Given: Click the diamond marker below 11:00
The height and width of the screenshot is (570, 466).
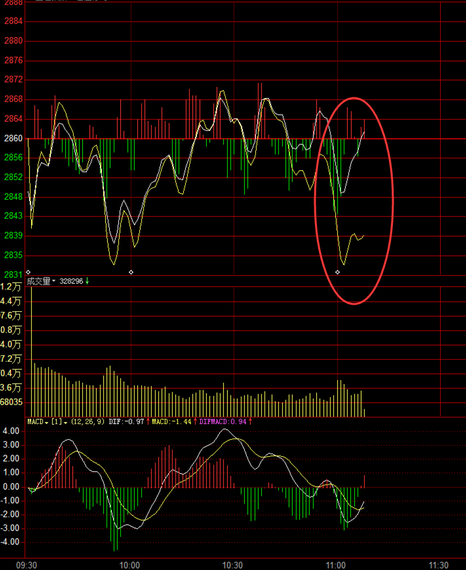Looking at the screenshot, I should pyautogui.click(x=337, y=272).
